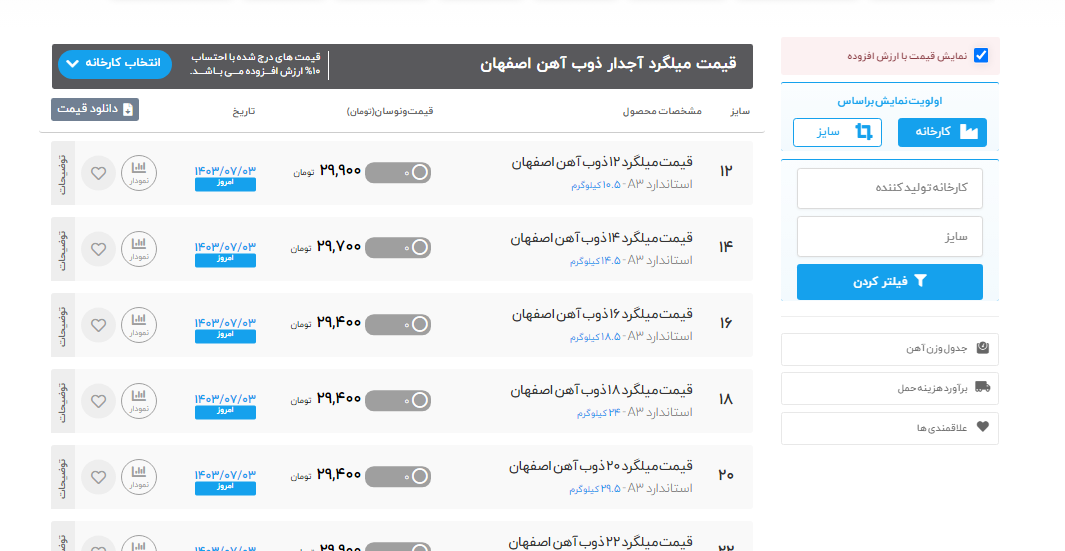
Task: Show the price chart for size 20 rebar
Action: click(139, 477)
